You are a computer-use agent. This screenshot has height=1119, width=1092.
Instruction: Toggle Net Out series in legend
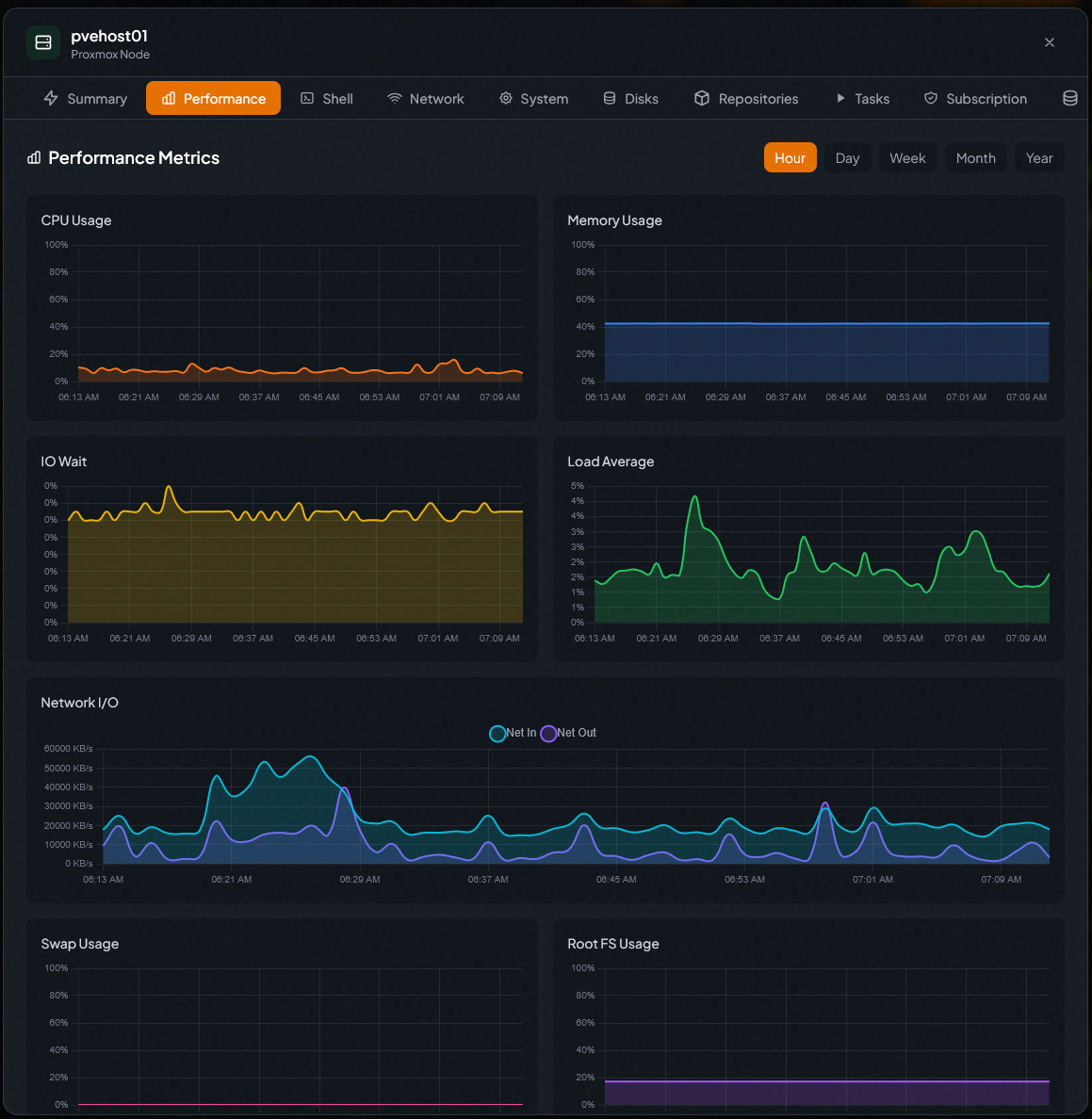(x=568, y=733)
